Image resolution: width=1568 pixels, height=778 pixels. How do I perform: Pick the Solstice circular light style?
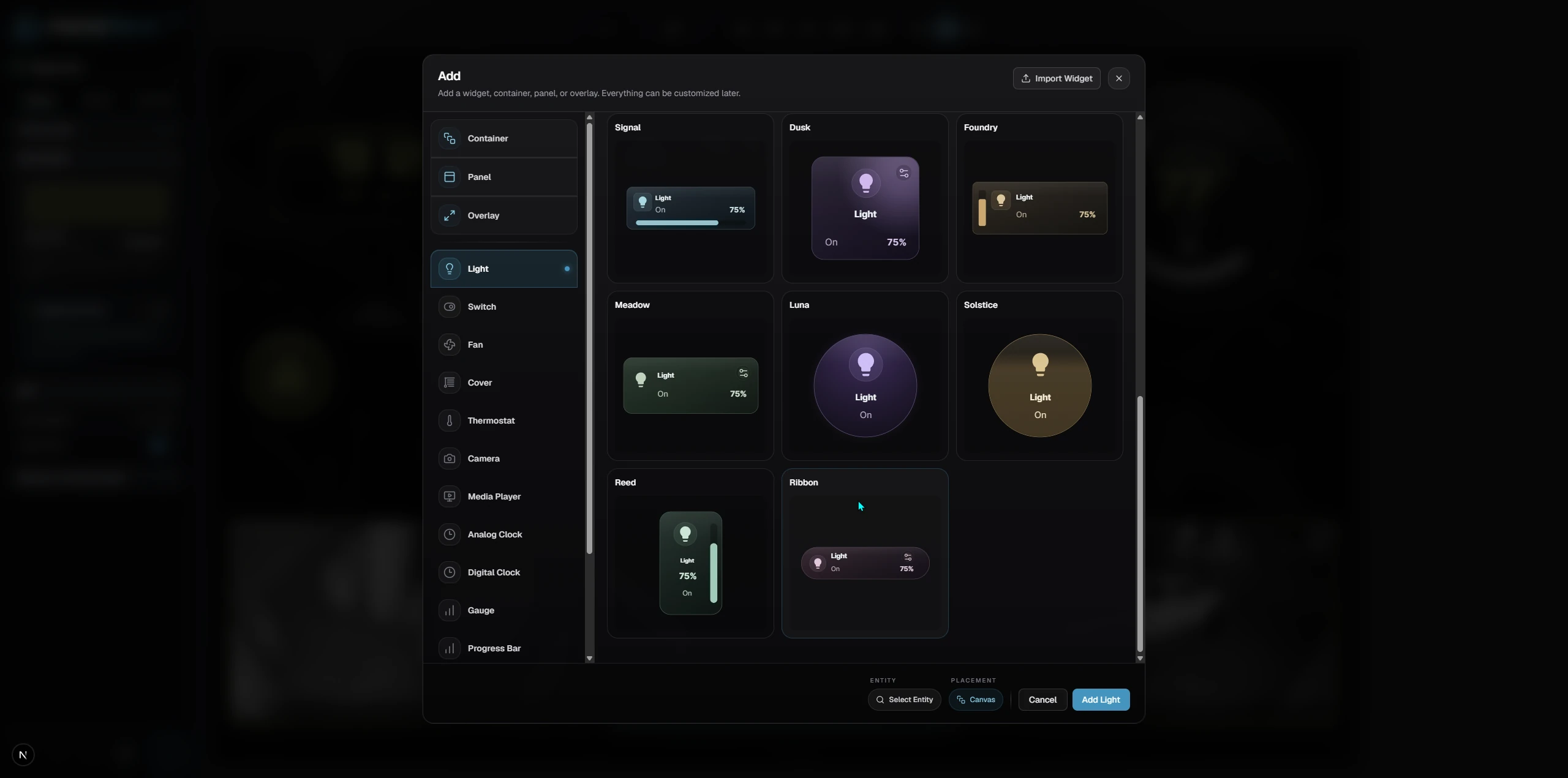pyautogui.click(x=1039, y=376)
